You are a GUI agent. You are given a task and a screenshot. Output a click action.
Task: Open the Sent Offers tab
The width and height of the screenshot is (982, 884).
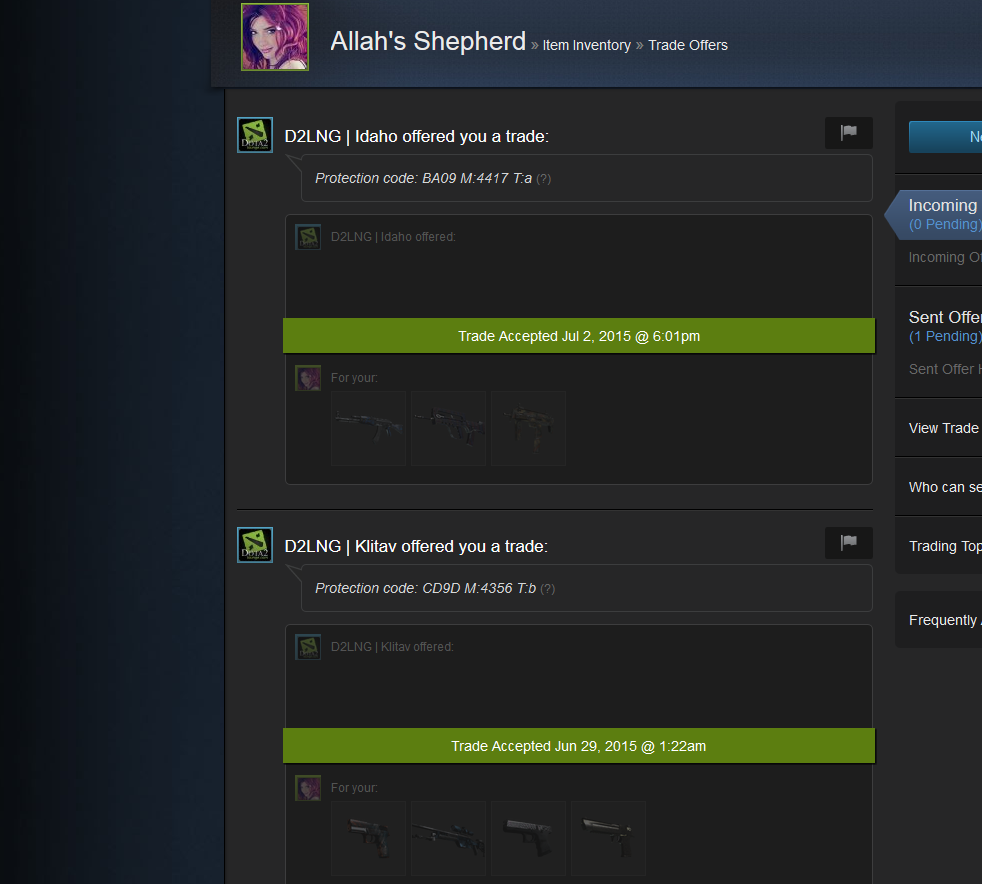(x=944, y=326)
